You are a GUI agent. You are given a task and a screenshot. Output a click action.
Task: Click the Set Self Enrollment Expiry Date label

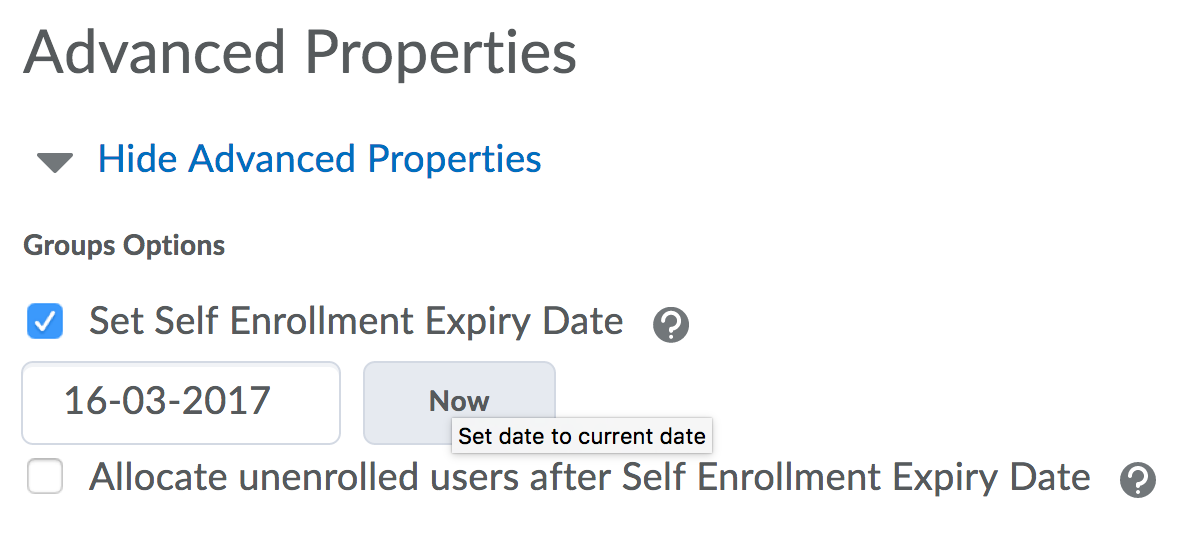pyautogui.click(x=356, y=322)
